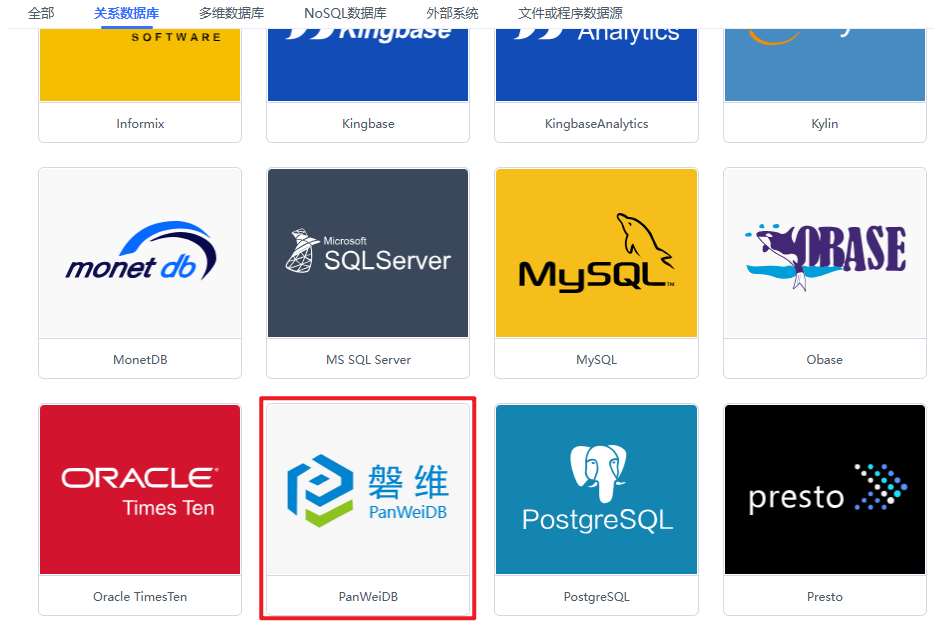Choose the PostgreSQL elephant logo
Viewport: 934px width, 623px height.
(596, 490)
